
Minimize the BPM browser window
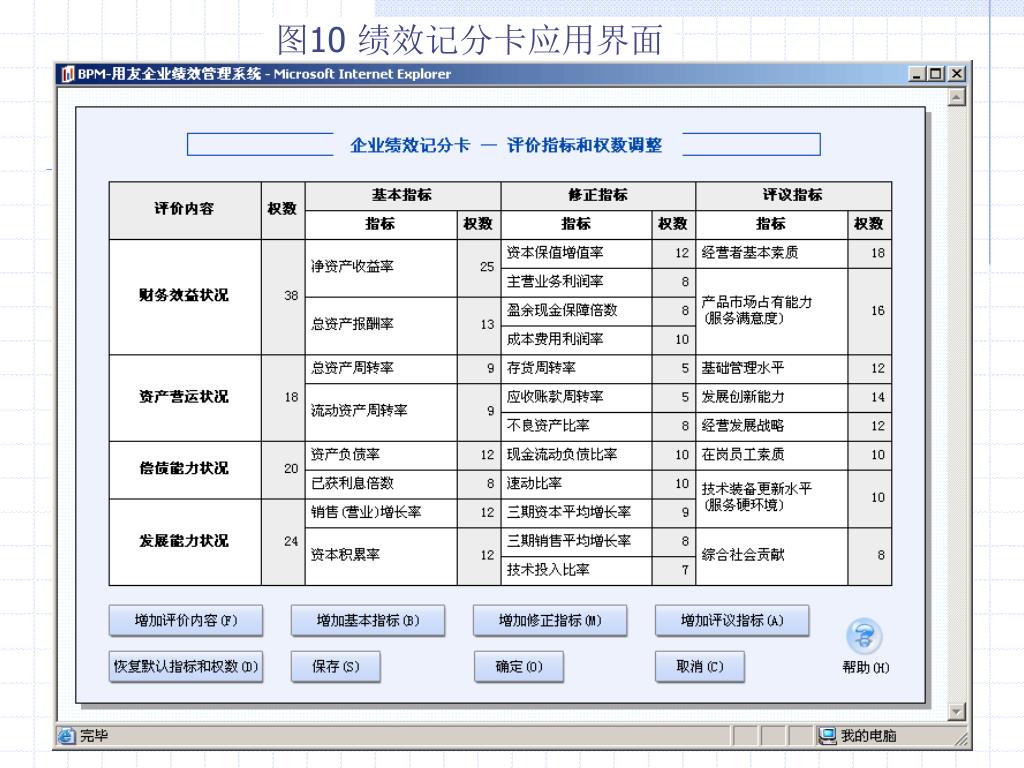click(918, 74)
